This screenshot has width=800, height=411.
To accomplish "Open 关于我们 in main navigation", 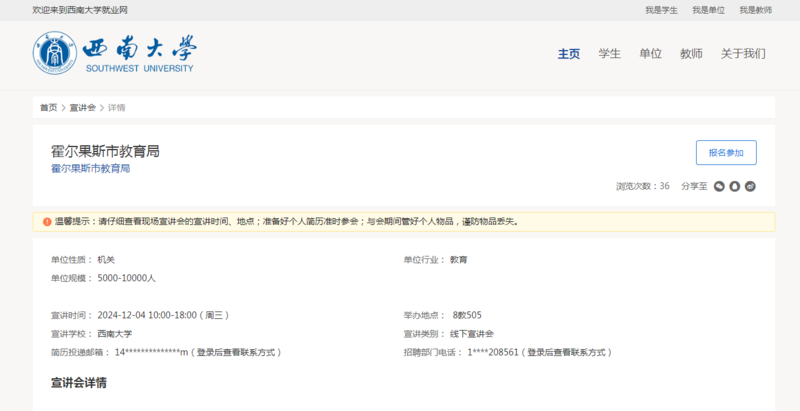I will pyautogui.click(x=743, y=54).
